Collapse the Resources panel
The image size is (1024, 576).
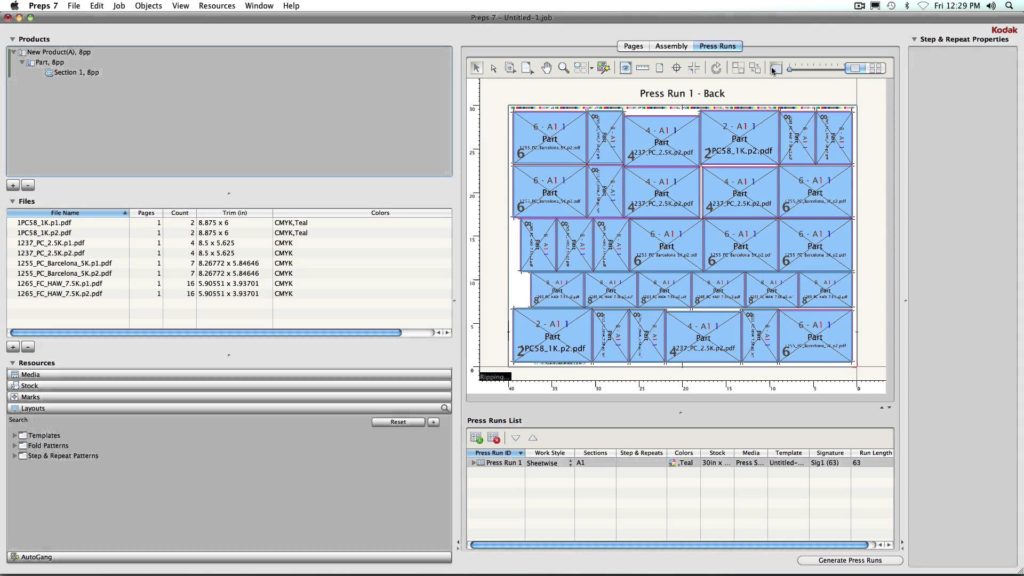12,363
